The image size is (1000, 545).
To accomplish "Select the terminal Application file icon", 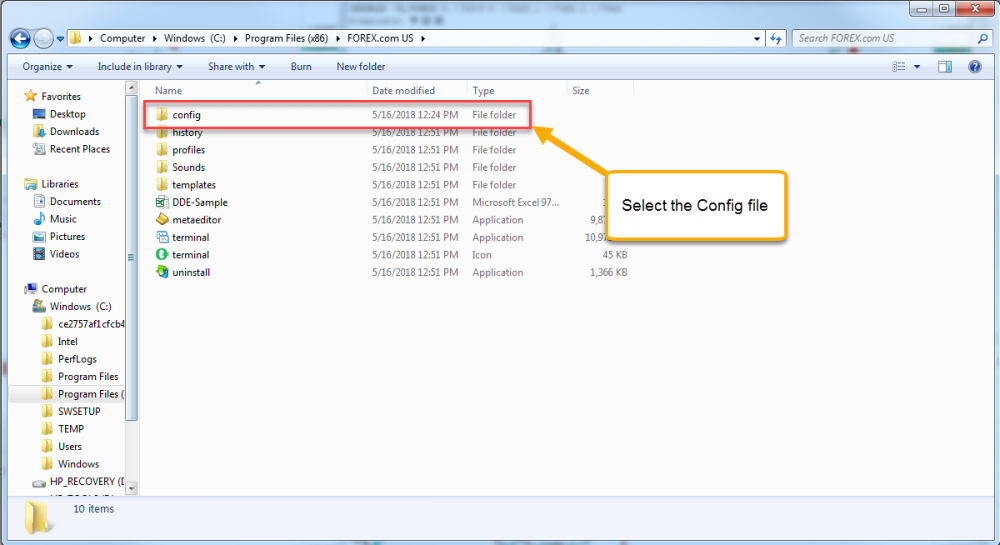I will point(162,237).
